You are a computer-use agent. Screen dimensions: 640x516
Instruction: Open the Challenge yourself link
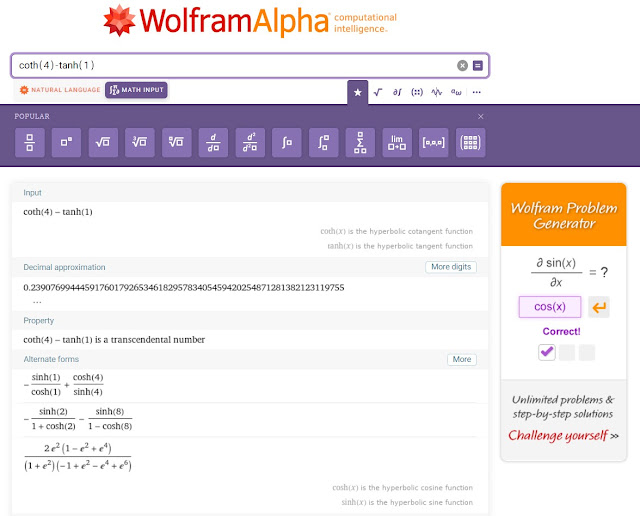pyautogui.click(x=563, y=436)
